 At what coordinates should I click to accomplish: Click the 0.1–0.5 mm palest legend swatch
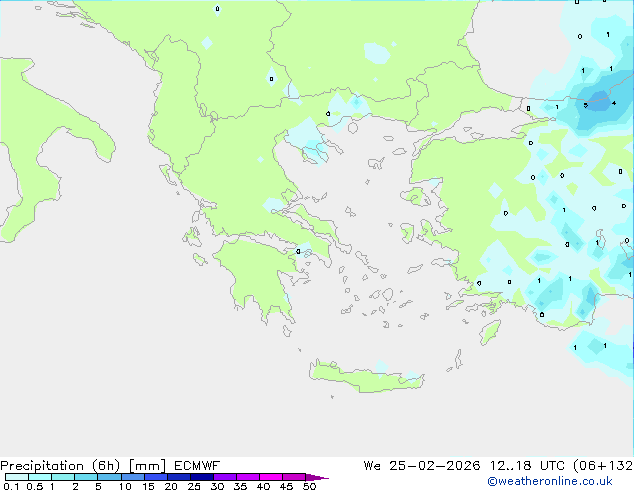tap(17, 477)
